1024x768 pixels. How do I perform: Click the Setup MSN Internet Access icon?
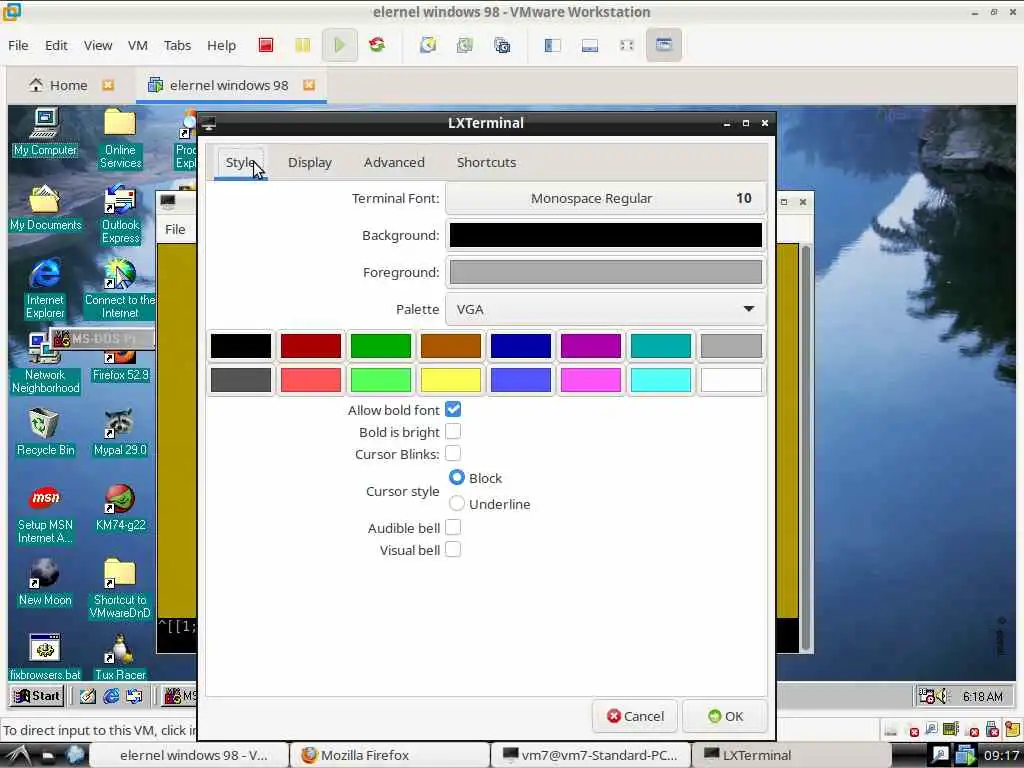[45, 514]
